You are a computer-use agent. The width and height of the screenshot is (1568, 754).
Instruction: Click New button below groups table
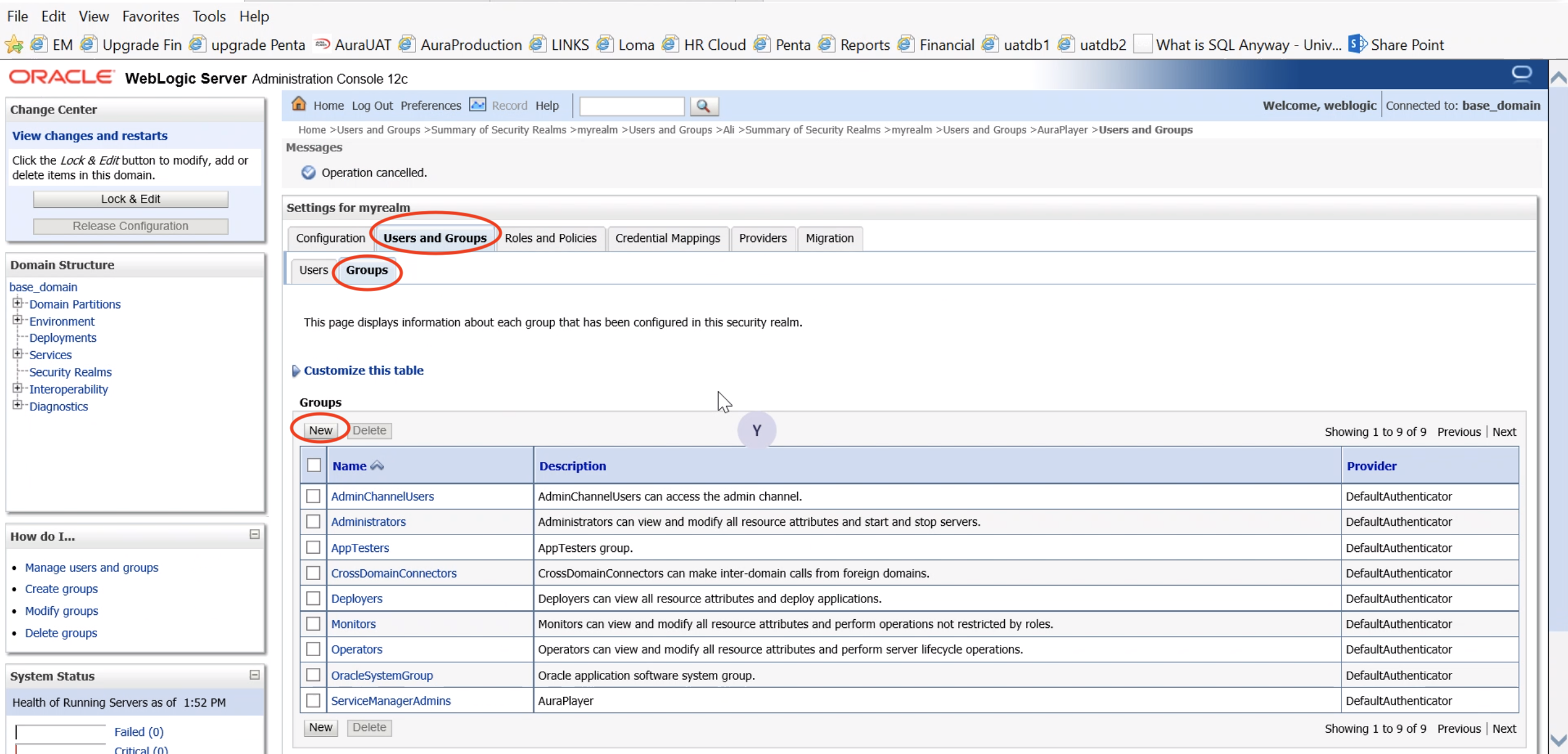tap(321, 727)
